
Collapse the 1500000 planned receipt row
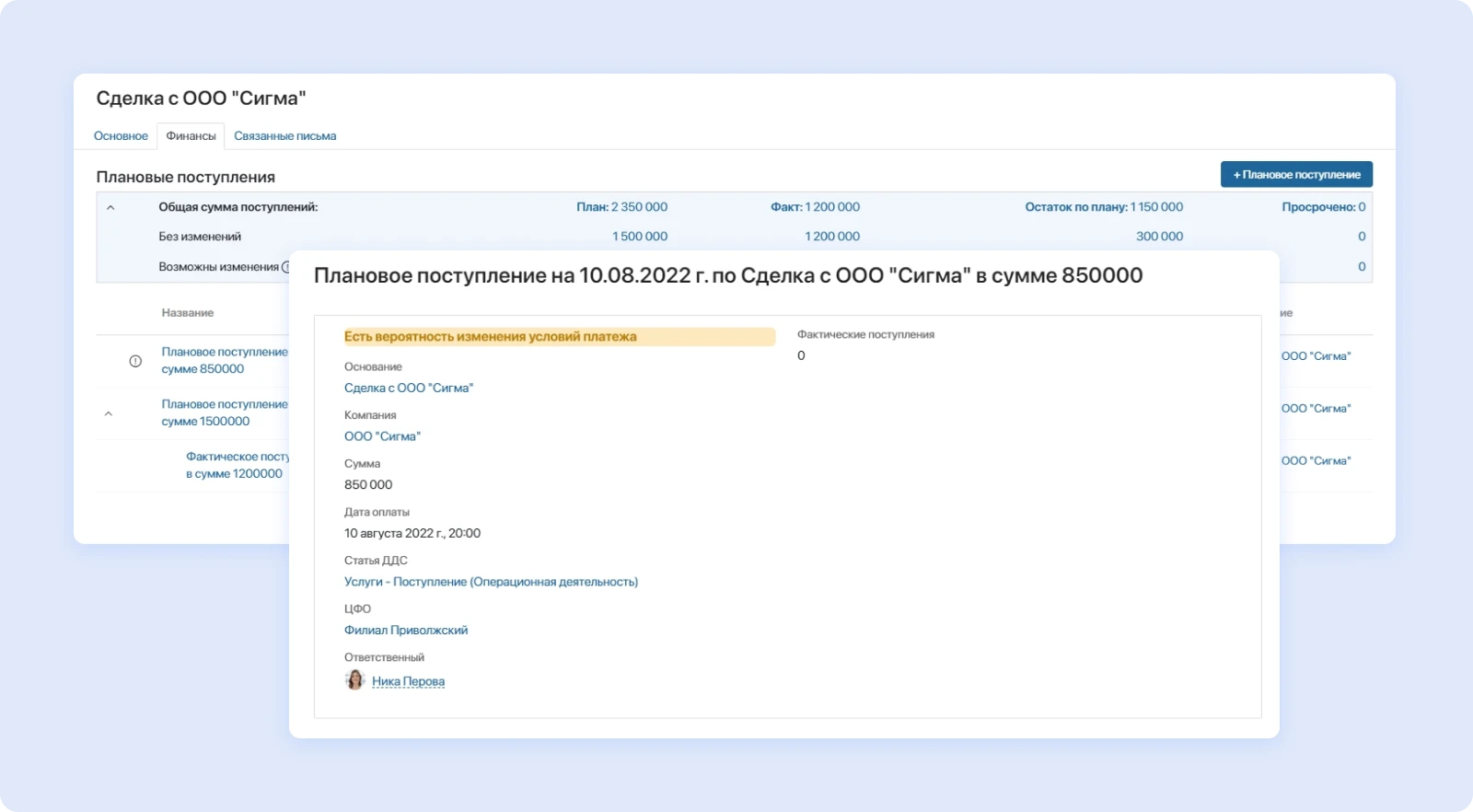point(109,414)
